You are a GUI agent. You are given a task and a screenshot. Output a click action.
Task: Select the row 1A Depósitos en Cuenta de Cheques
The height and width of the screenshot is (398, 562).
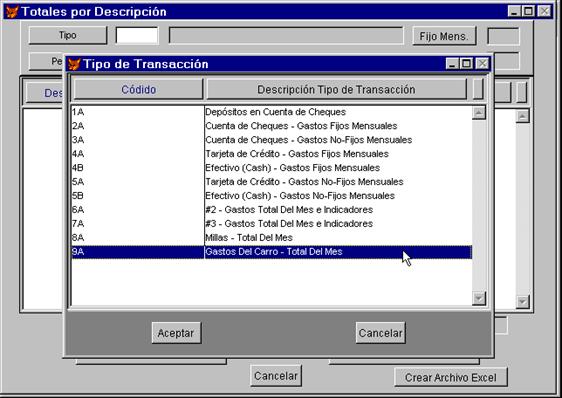271,112
